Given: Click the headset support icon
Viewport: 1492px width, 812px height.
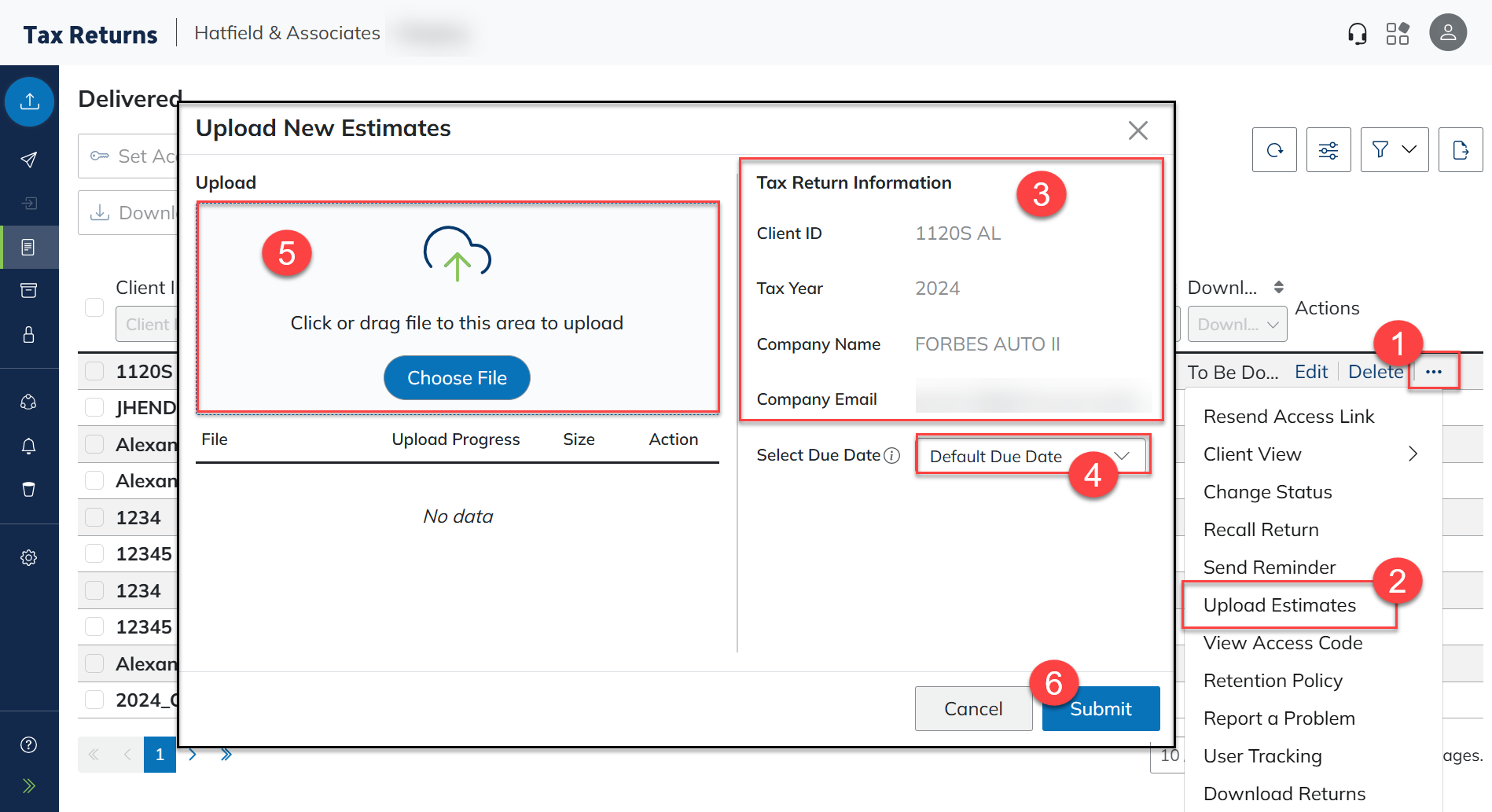Looking at the screenshot, I should (x=1357, y=34).
